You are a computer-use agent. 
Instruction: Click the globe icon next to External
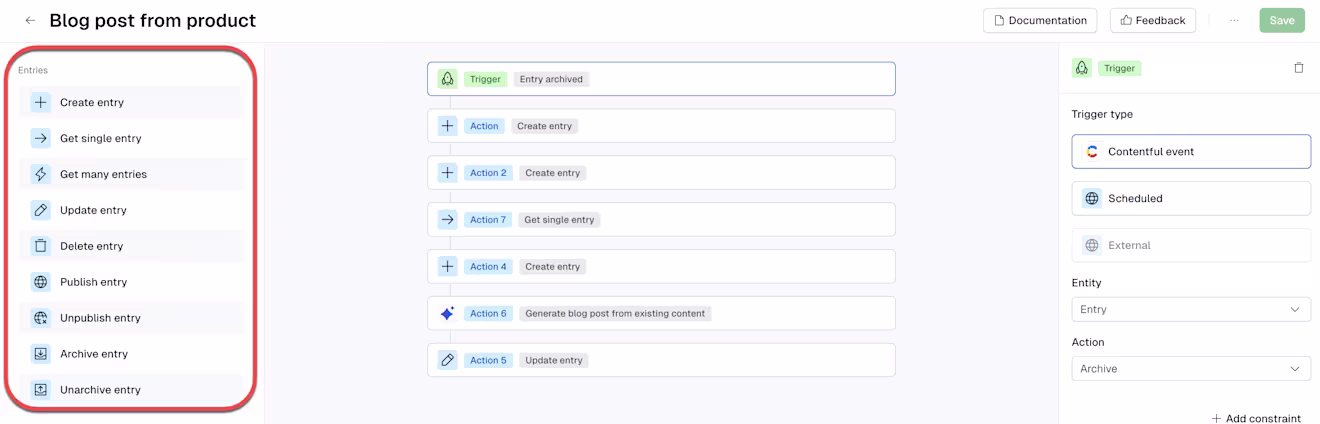1092,245
